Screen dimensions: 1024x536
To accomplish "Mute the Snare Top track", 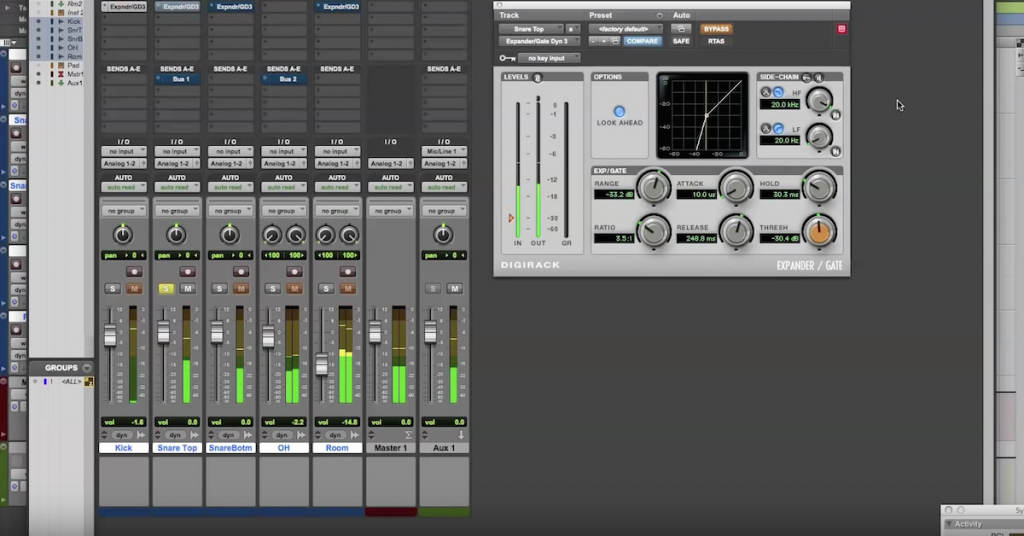I will (x=187, y=289).
